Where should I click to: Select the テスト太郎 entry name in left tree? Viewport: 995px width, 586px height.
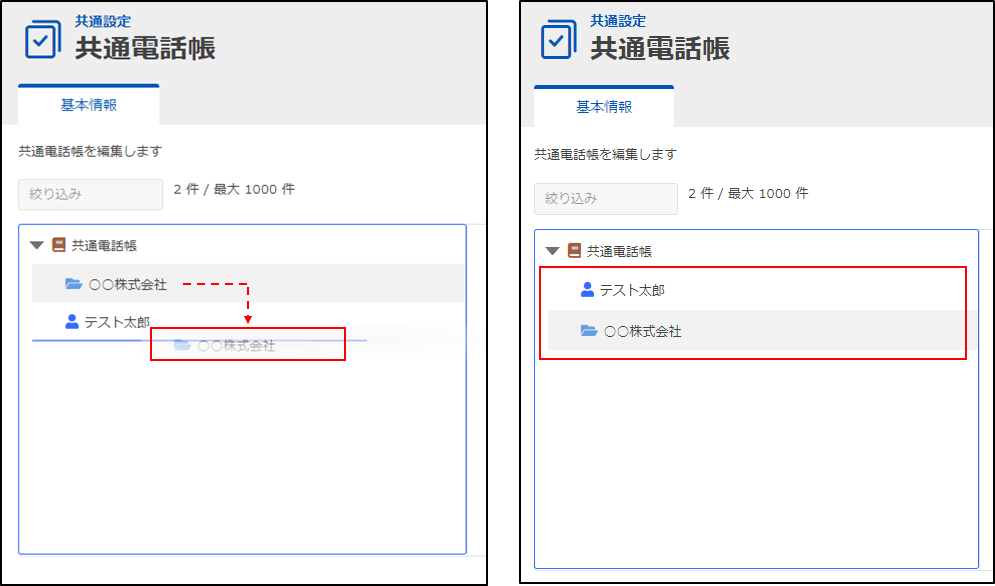pos(117,321)
